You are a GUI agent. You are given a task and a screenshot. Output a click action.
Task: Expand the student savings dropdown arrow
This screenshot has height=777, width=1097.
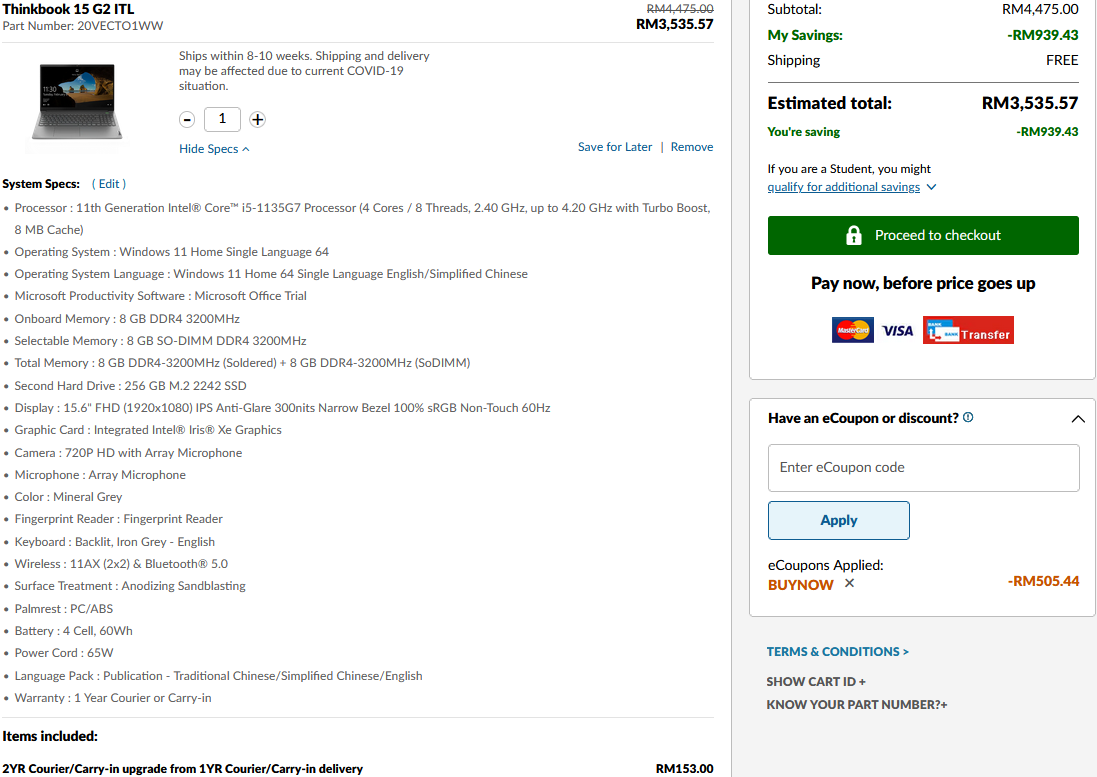(x=931, y=187)
